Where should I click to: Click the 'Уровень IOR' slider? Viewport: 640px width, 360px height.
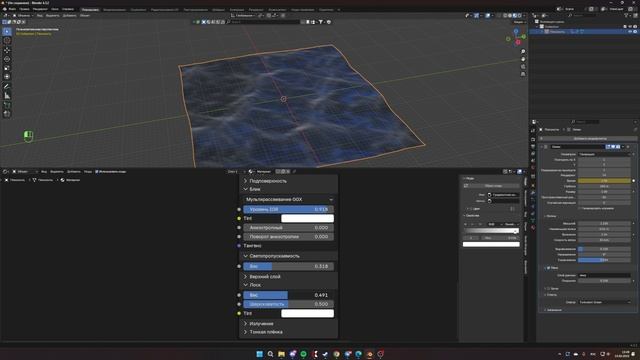pyautogui.click(x=289, y=209)
